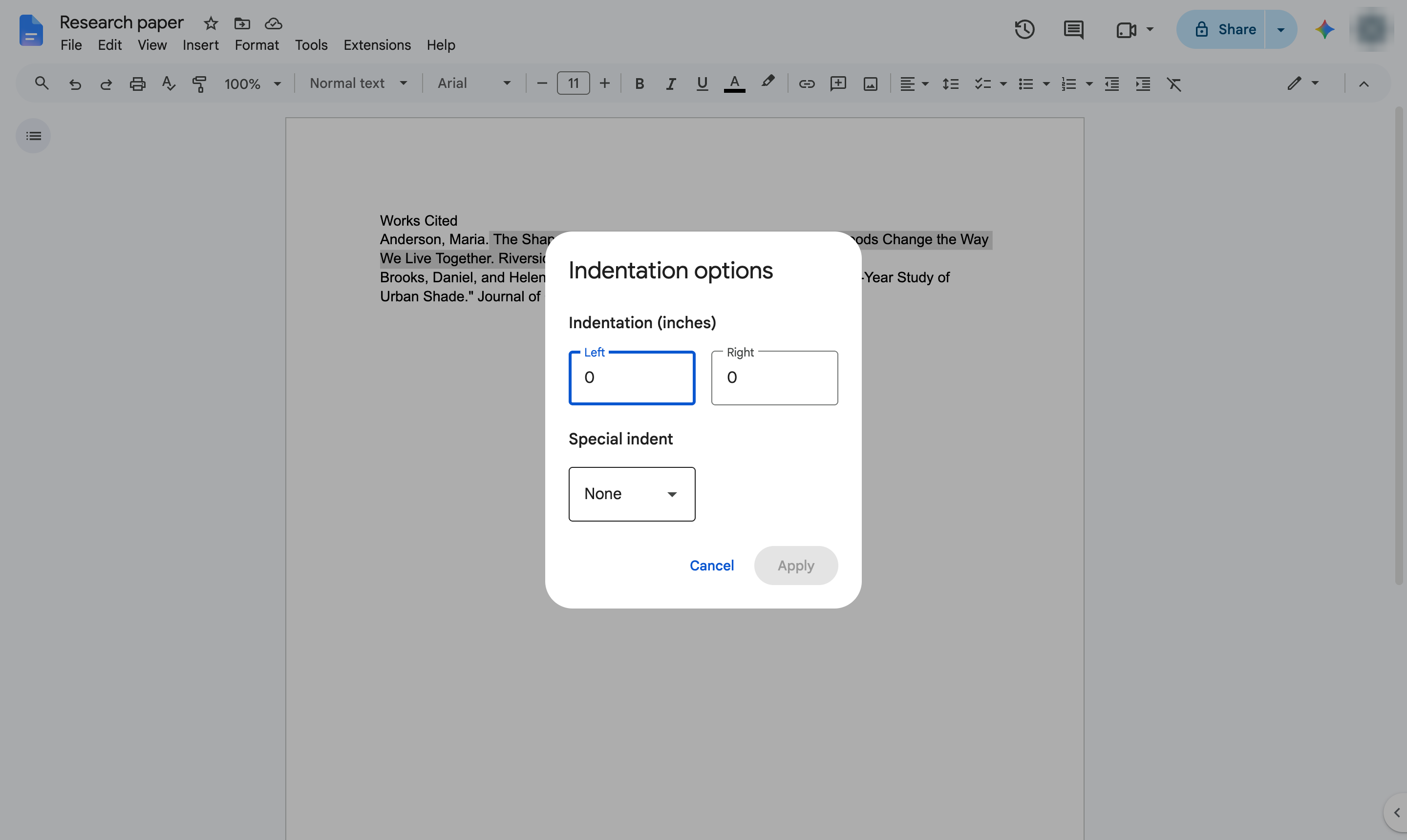Open the comments history icon

1073,29
